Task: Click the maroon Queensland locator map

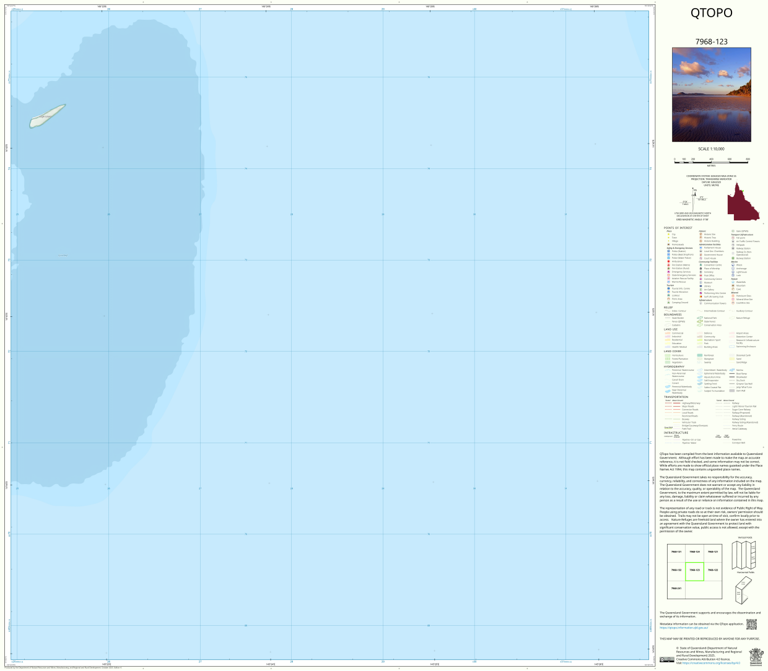Action: pos(743,202)
